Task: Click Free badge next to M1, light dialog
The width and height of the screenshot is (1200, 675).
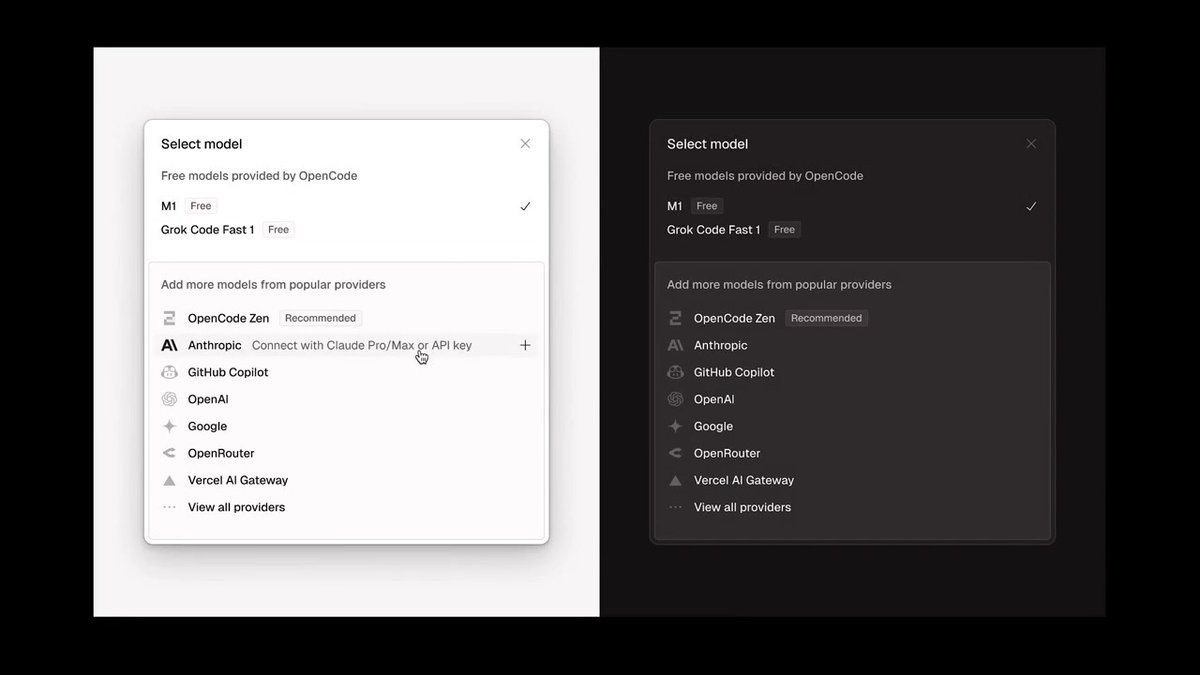Action: [x=201, y=206]
